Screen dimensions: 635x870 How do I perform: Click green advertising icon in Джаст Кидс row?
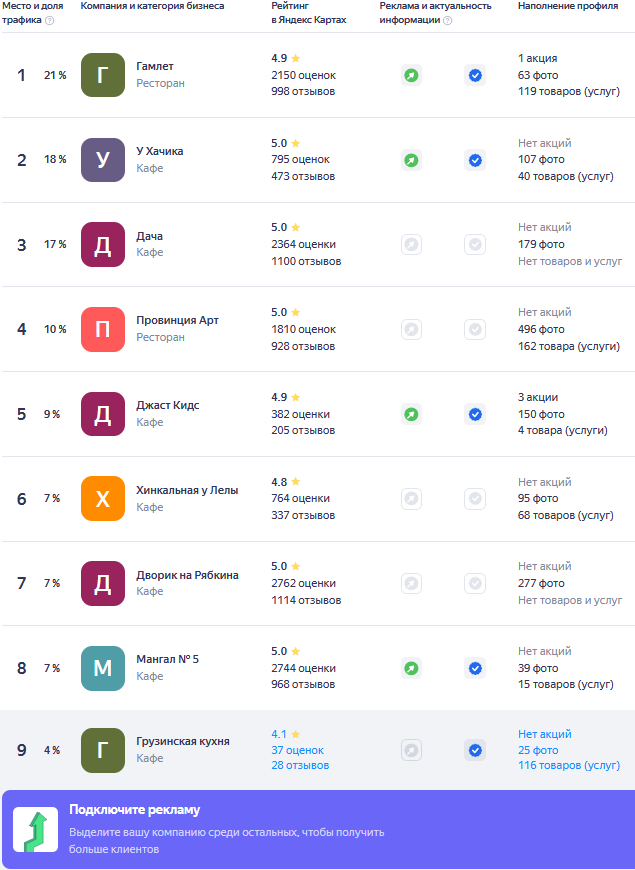point(410,414)
